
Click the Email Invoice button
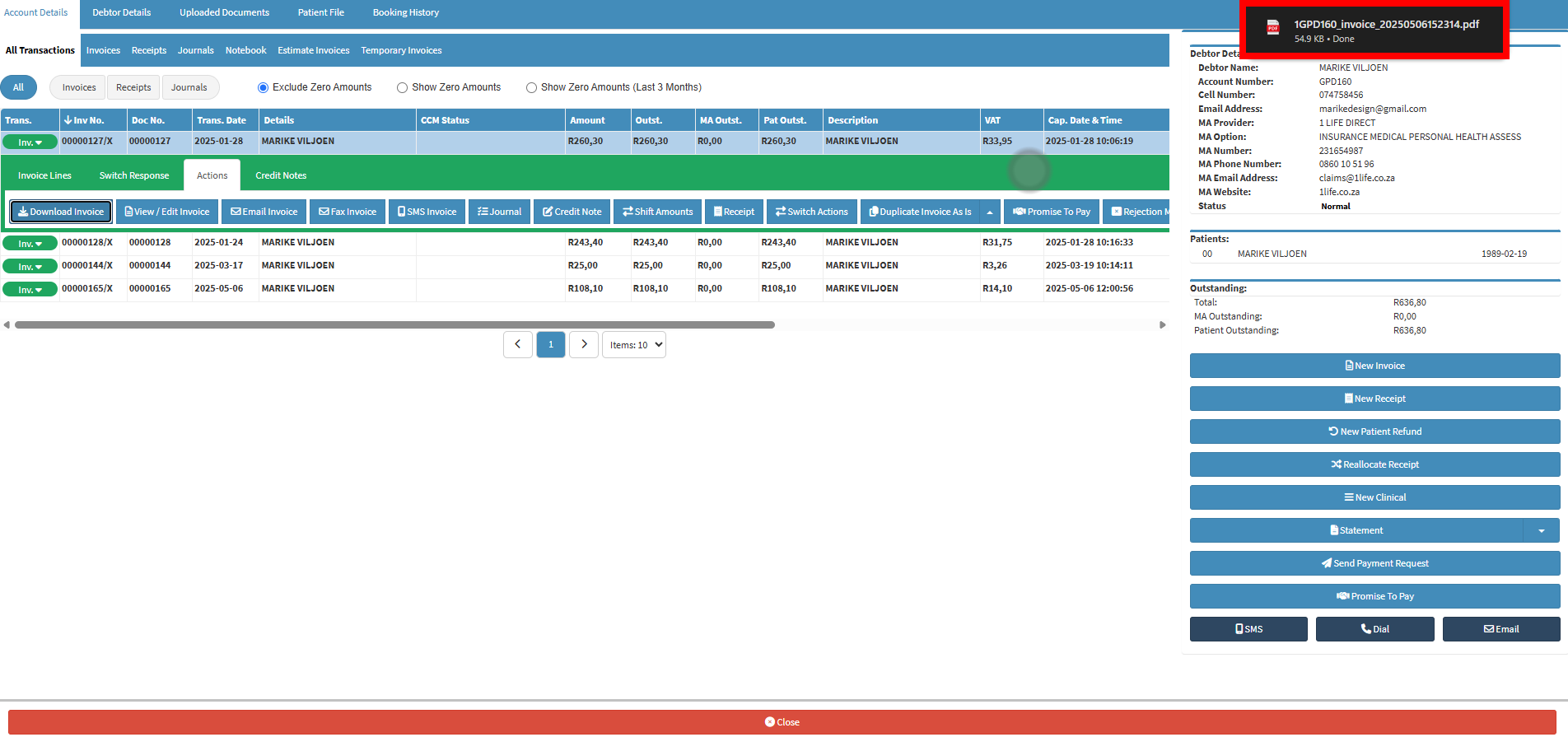tap(264, 212)
